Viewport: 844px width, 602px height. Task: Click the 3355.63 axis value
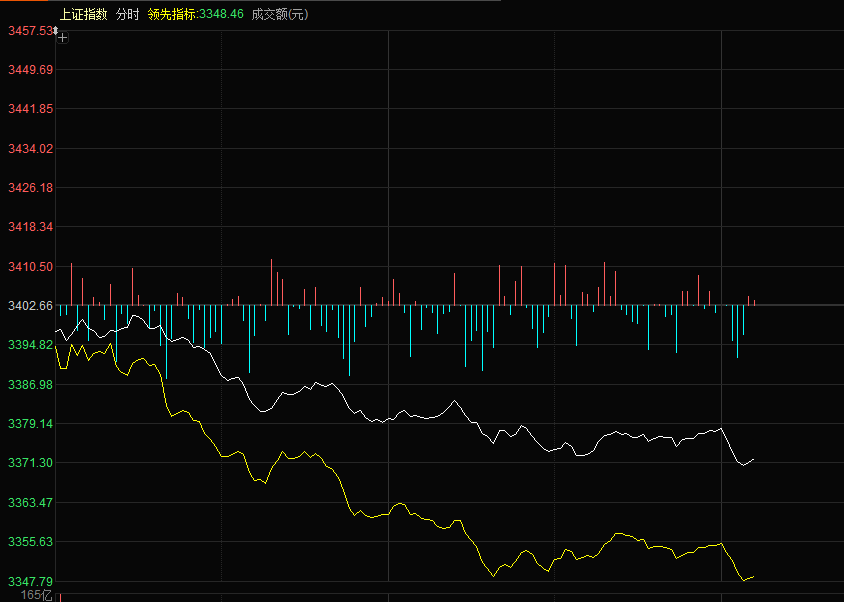click(31, 542)
